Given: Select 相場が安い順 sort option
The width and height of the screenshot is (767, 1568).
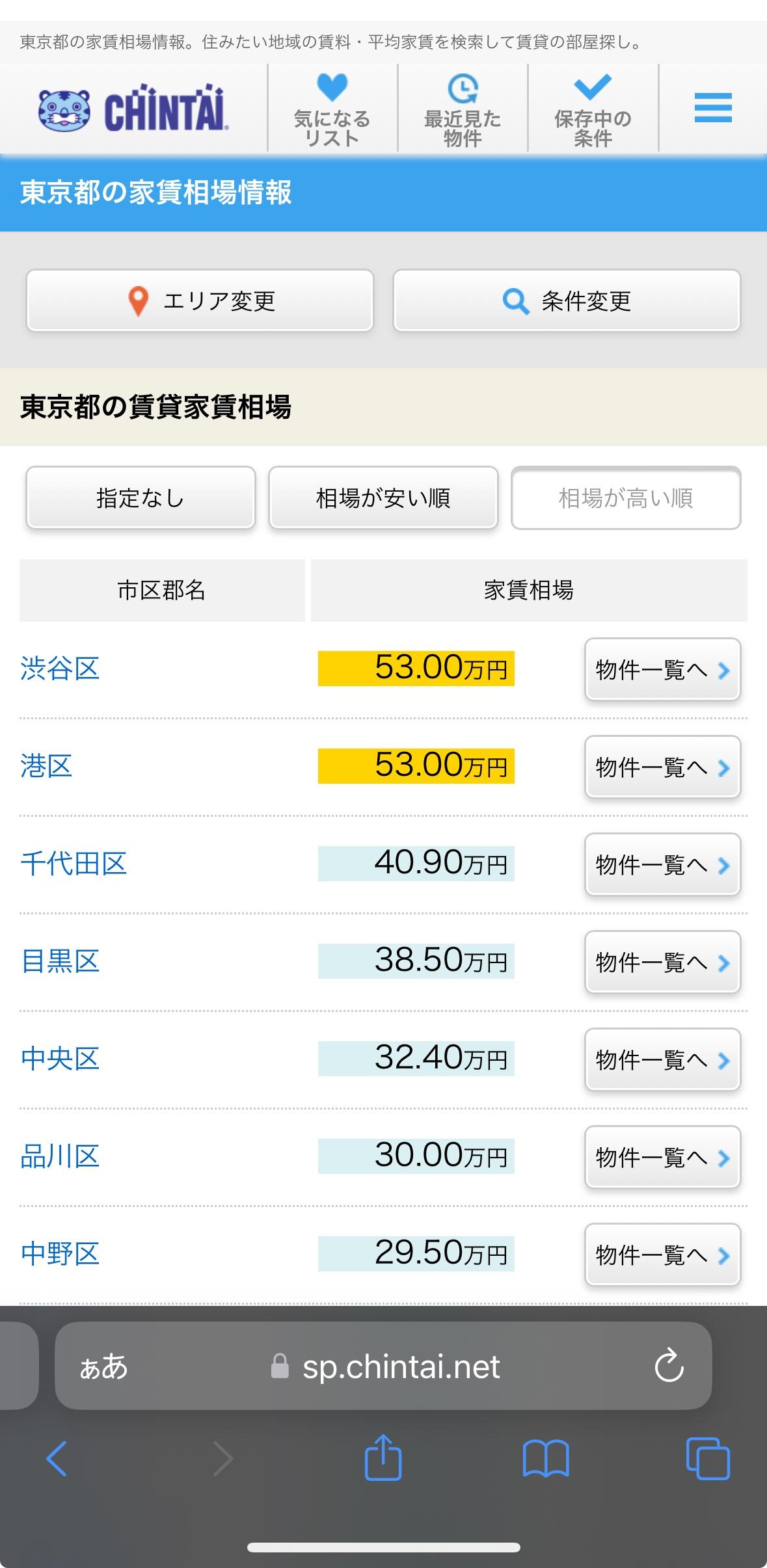Looking at the screenshot, I should (x=383, y=498).
